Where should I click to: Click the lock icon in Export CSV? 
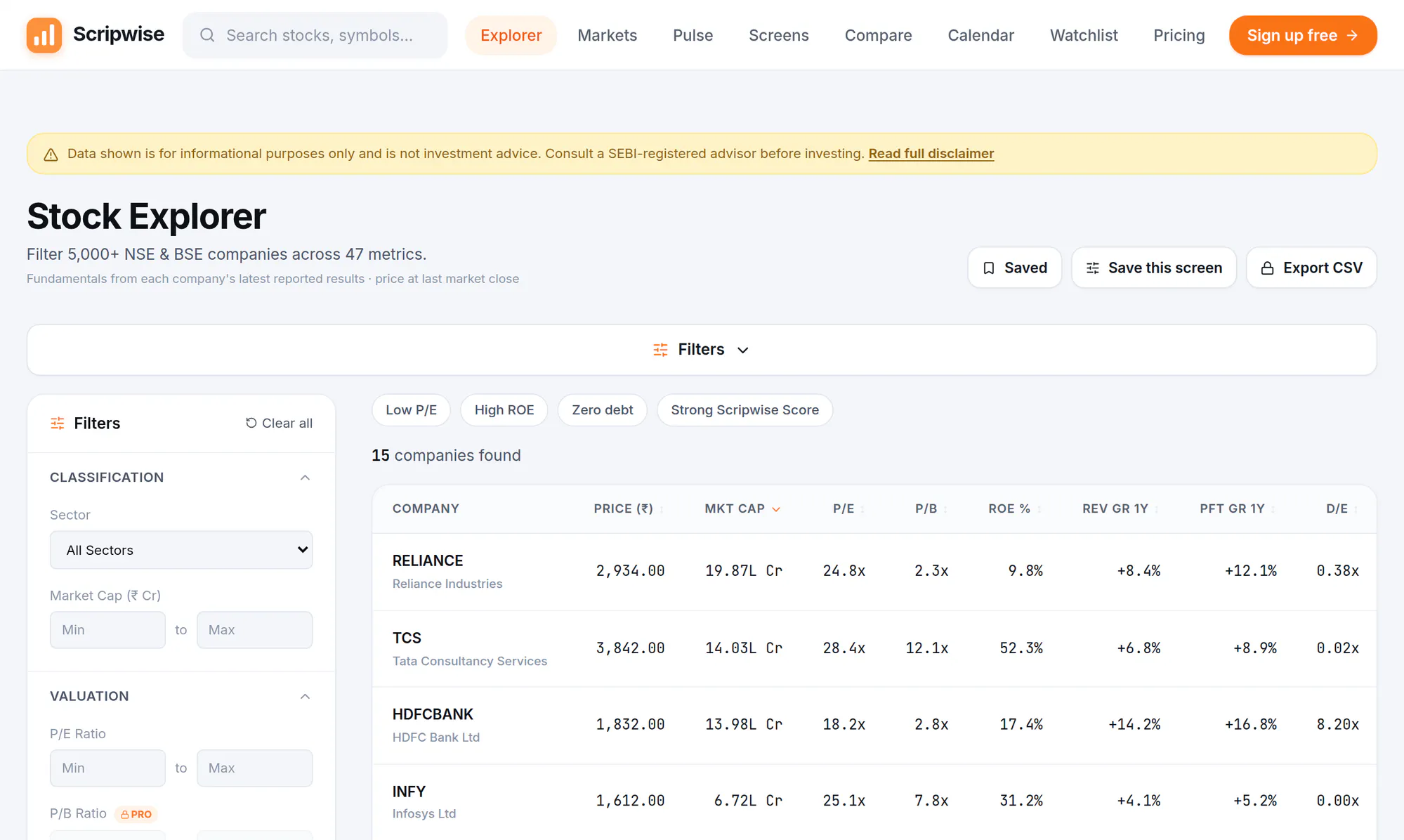point(1268,268)
